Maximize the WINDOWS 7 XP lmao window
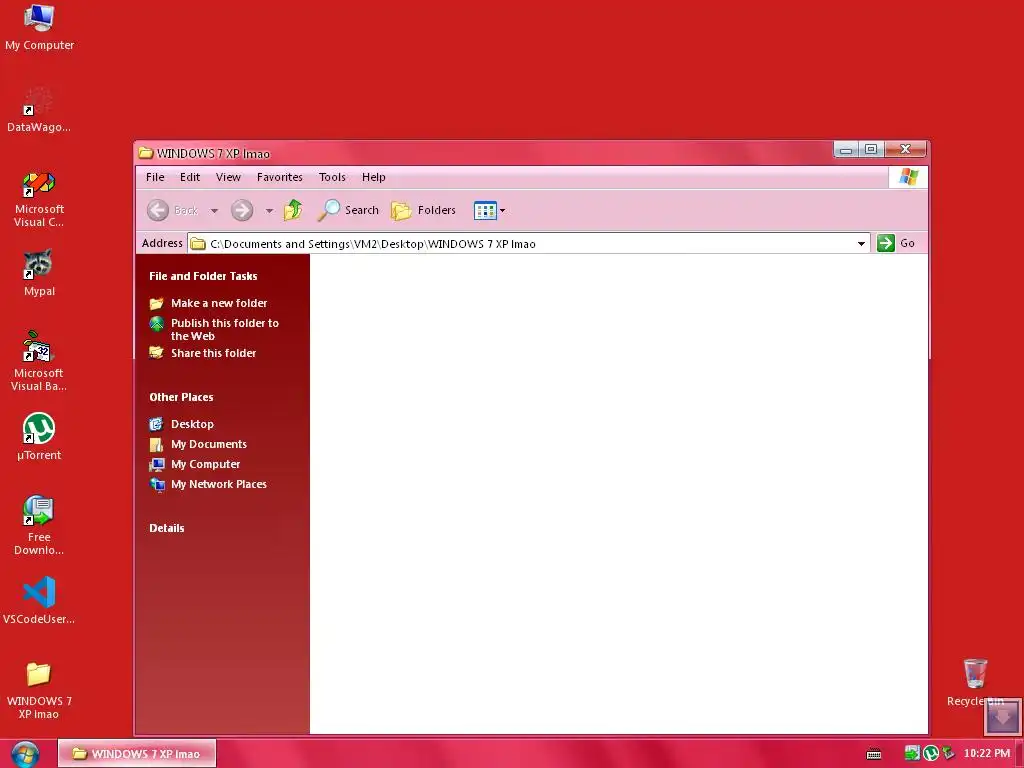This screenshot has height=768, width=1024. point(871,150)
